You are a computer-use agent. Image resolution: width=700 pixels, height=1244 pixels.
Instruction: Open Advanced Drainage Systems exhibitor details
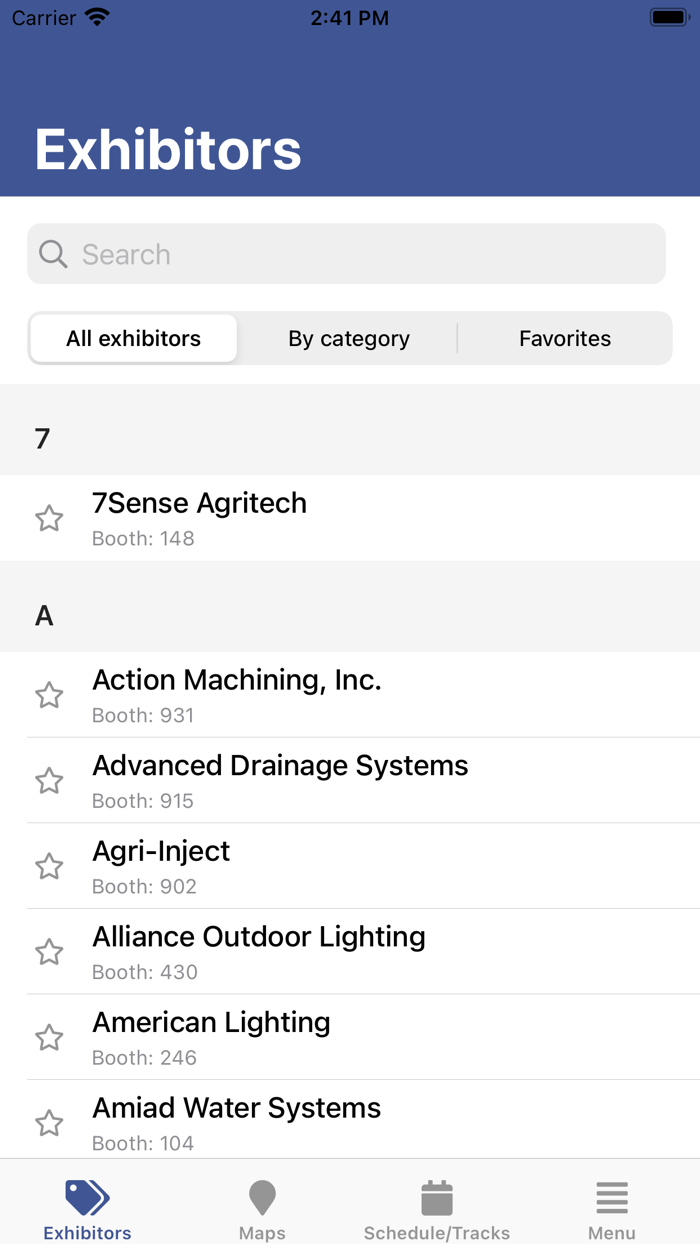click(300, 781)
